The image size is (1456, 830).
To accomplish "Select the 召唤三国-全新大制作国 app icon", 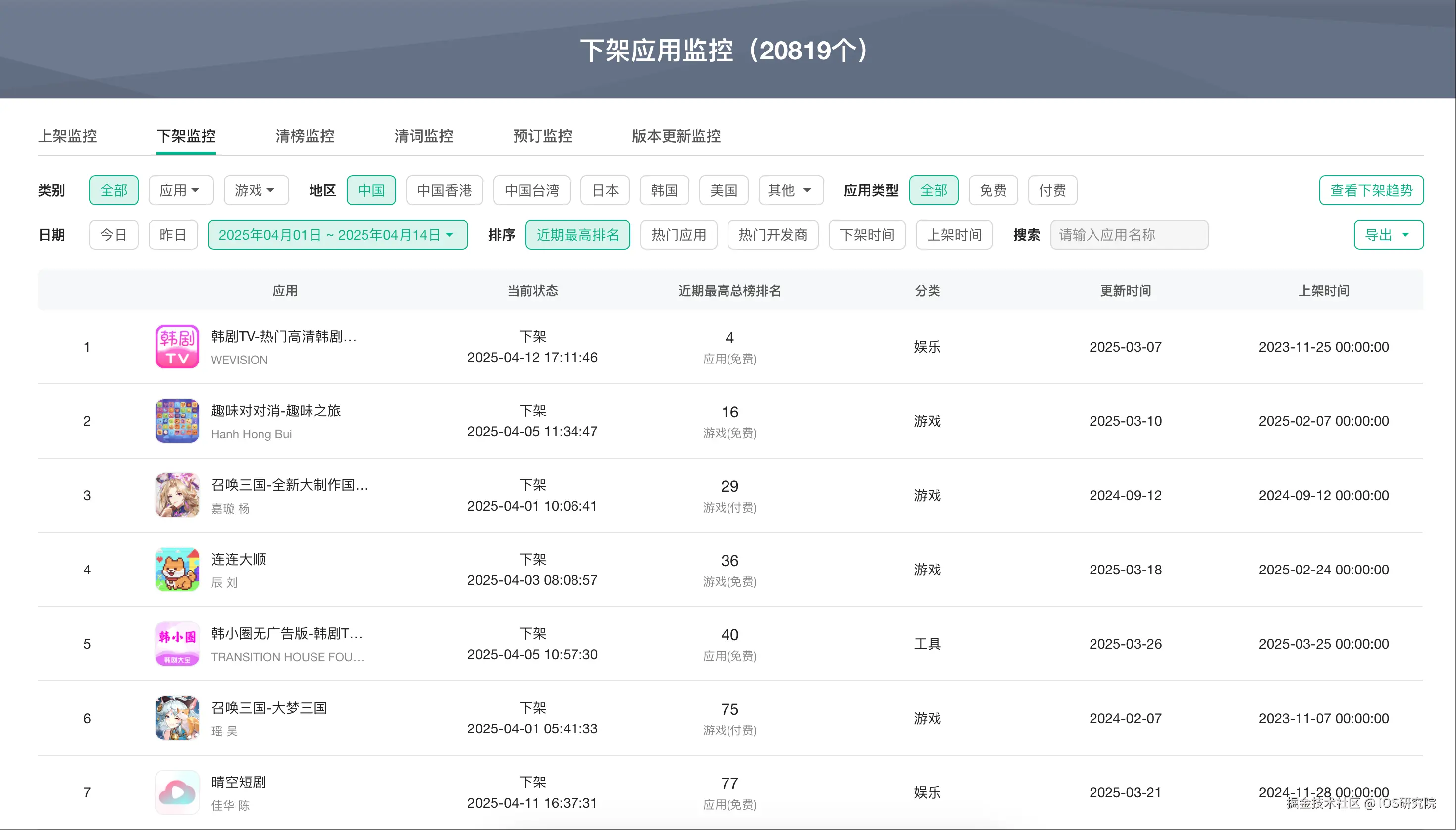I will tap(177, 495).
